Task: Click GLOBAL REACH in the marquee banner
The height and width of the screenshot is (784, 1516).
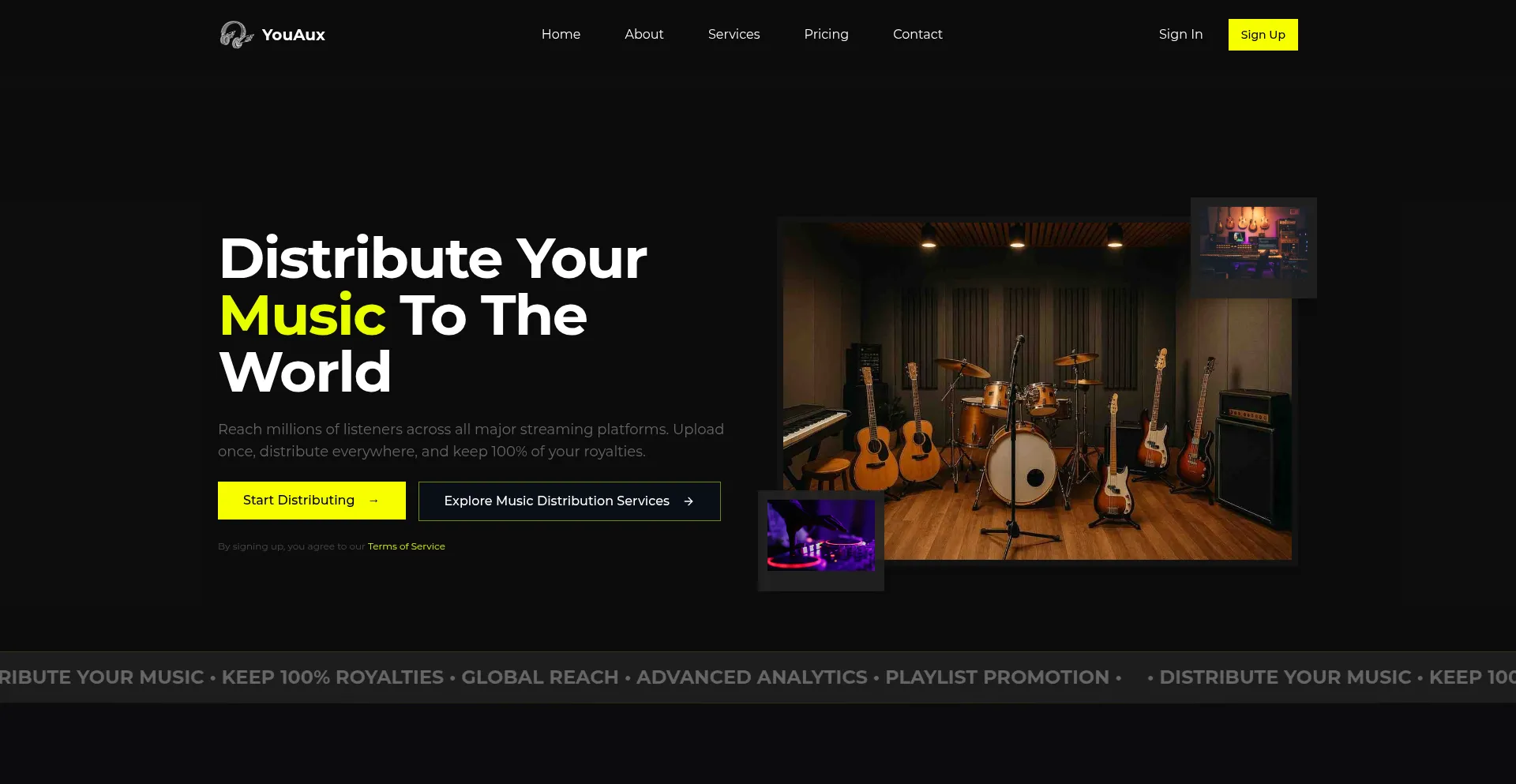Action: 540,677
